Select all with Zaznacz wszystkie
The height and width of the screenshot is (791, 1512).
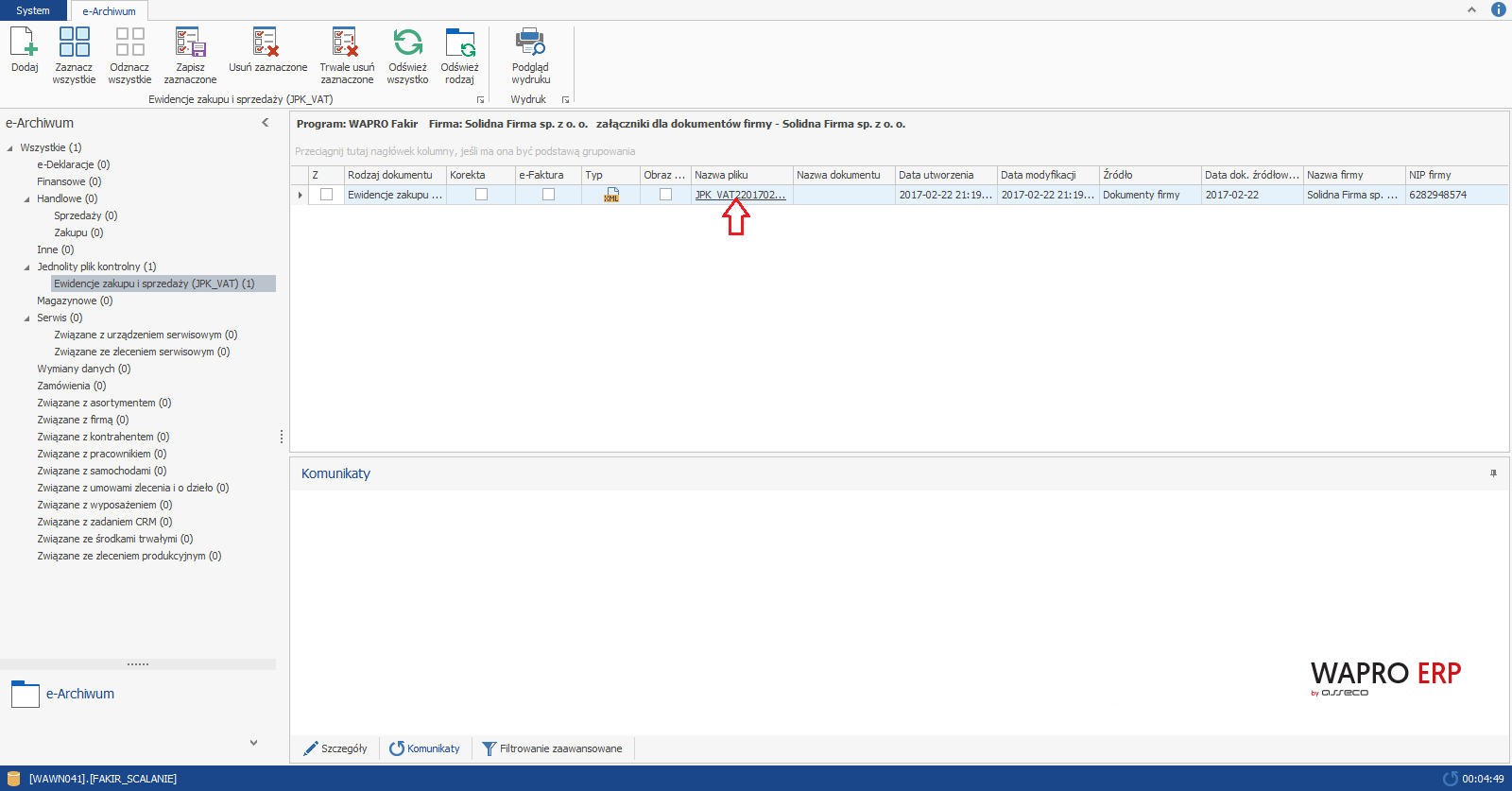74,43
